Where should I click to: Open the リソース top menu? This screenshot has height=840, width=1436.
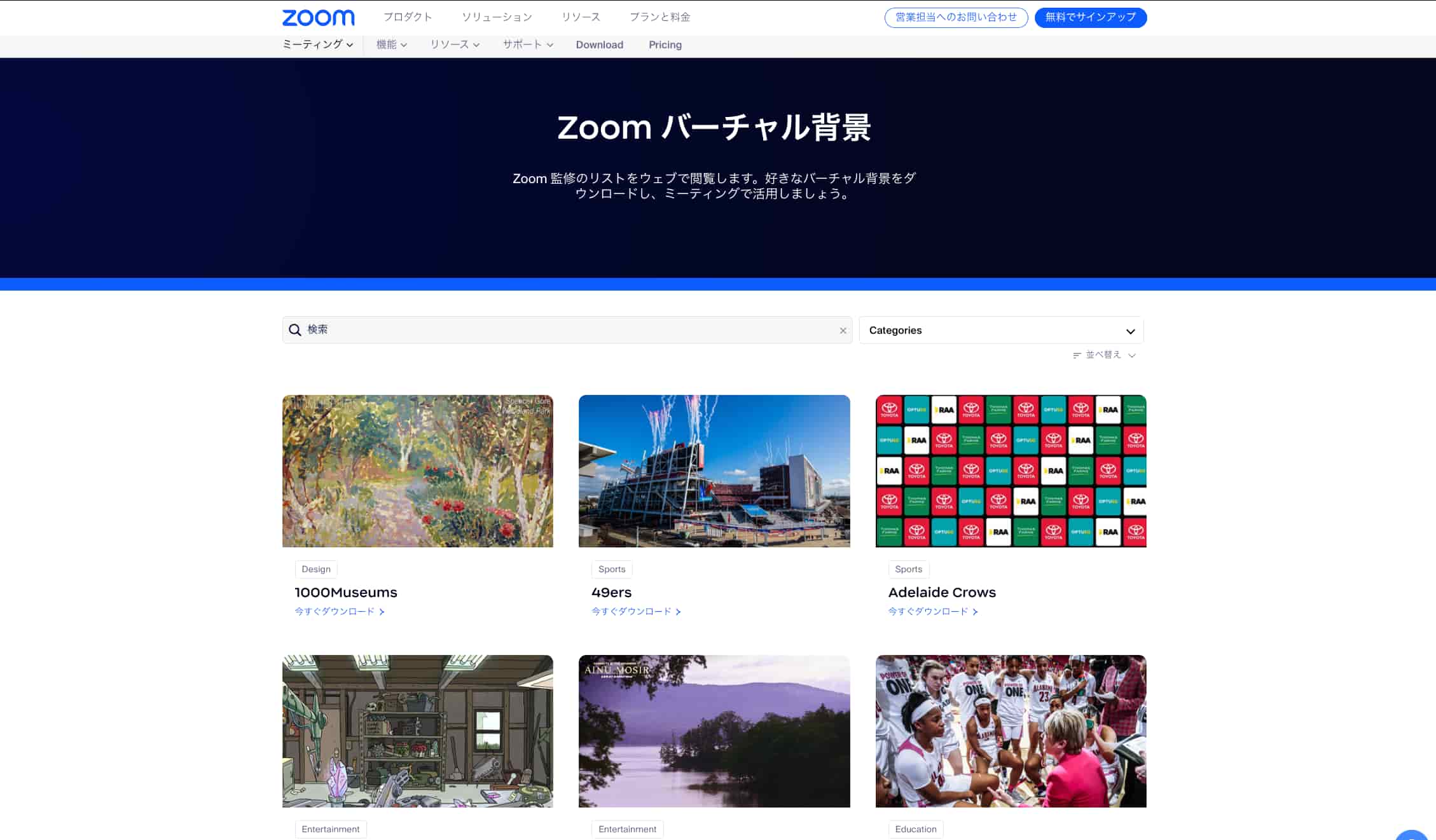coord(581,17)
